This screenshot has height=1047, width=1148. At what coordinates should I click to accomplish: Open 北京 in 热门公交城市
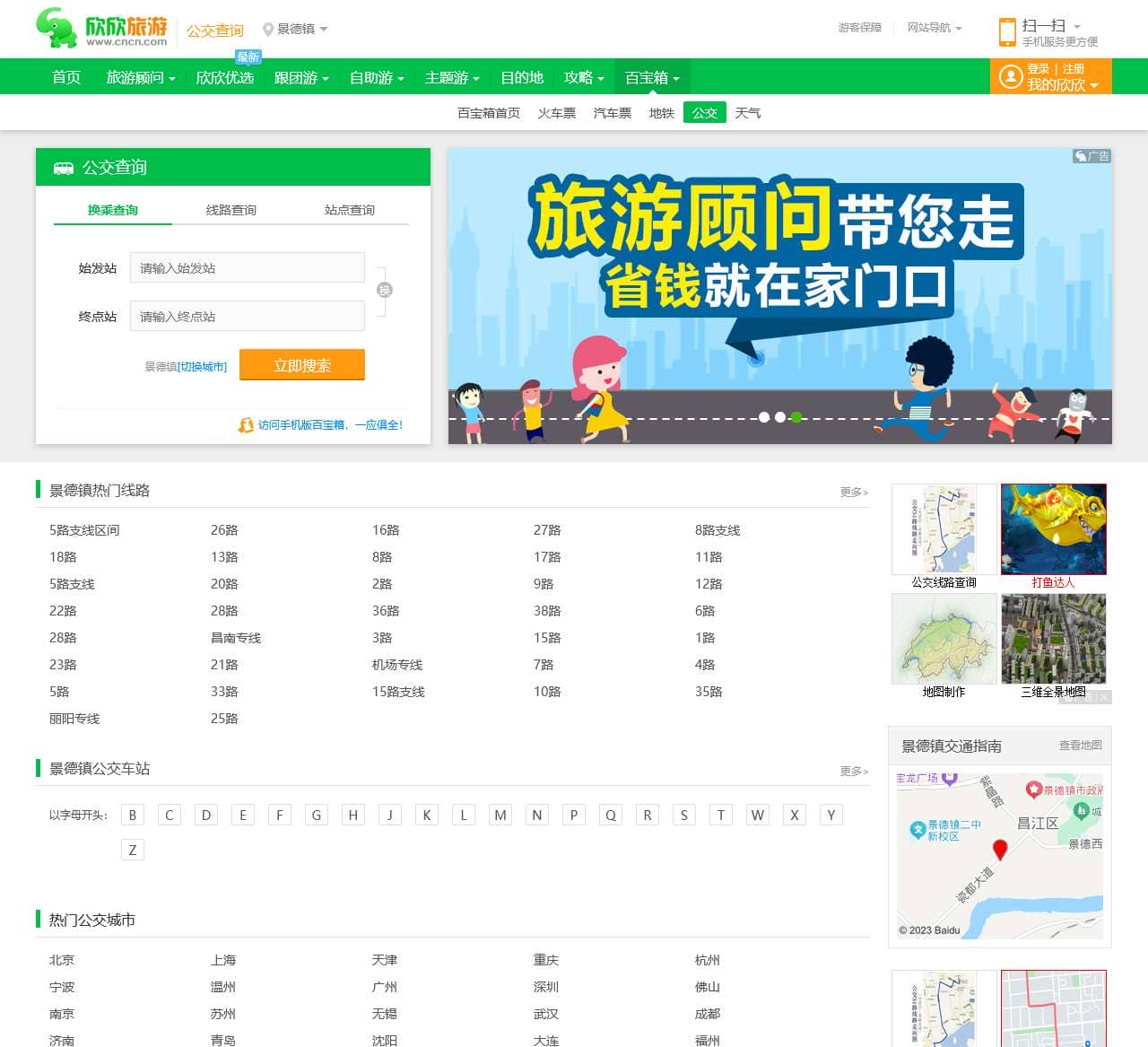[62, 960]
